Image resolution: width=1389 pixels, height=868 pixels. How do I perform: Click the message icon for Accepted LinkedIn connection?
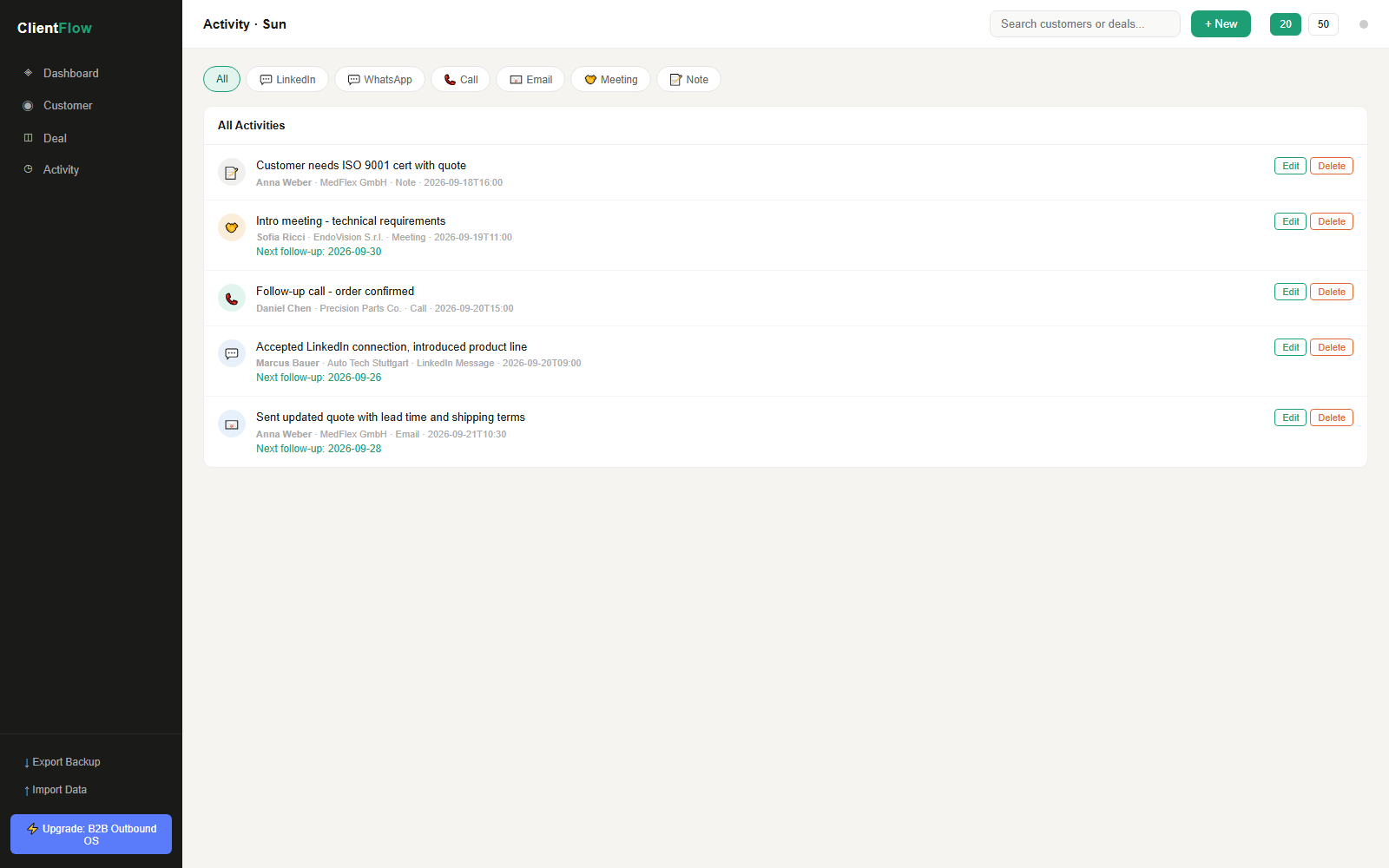(232, 353)
